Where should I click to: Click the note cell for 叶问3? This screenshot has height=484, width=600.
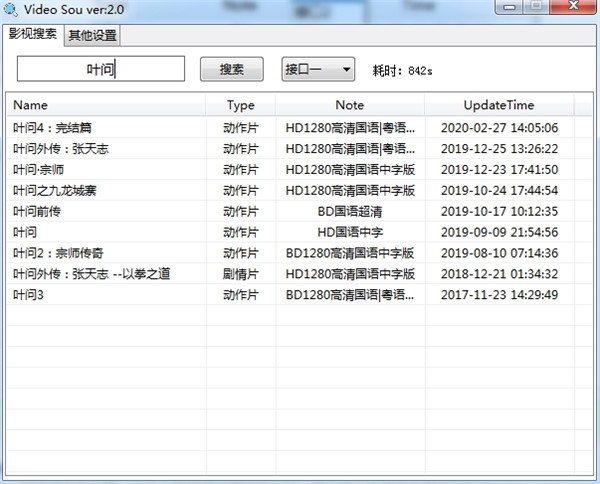point(350,295)
